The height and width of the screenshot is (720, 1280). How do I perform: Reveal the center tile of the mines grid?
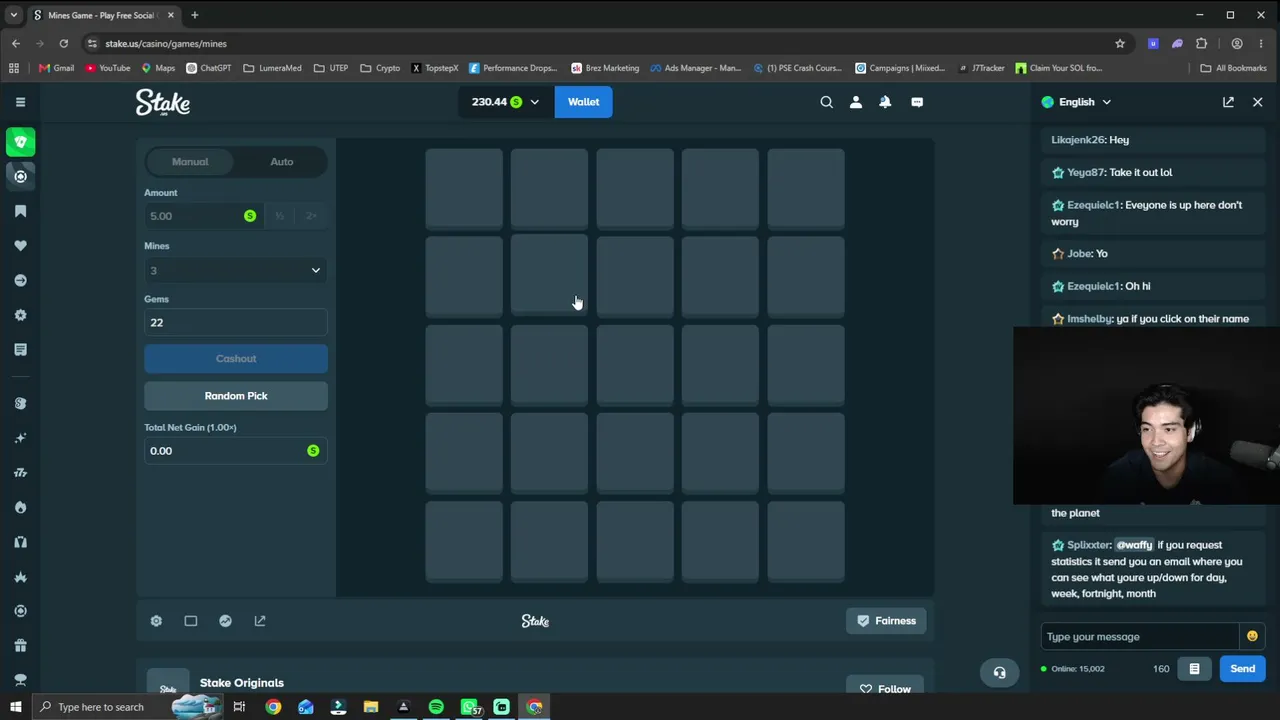[635, 366]
